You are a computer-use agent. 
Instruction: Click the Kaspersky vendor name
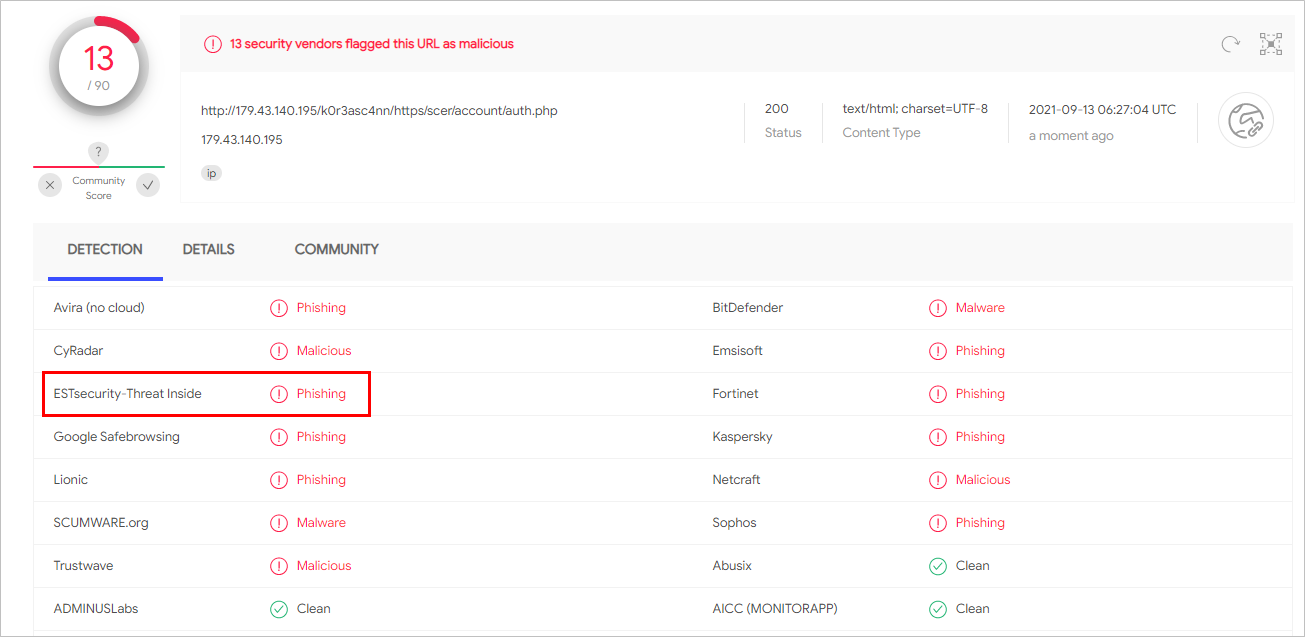point(743,437)
